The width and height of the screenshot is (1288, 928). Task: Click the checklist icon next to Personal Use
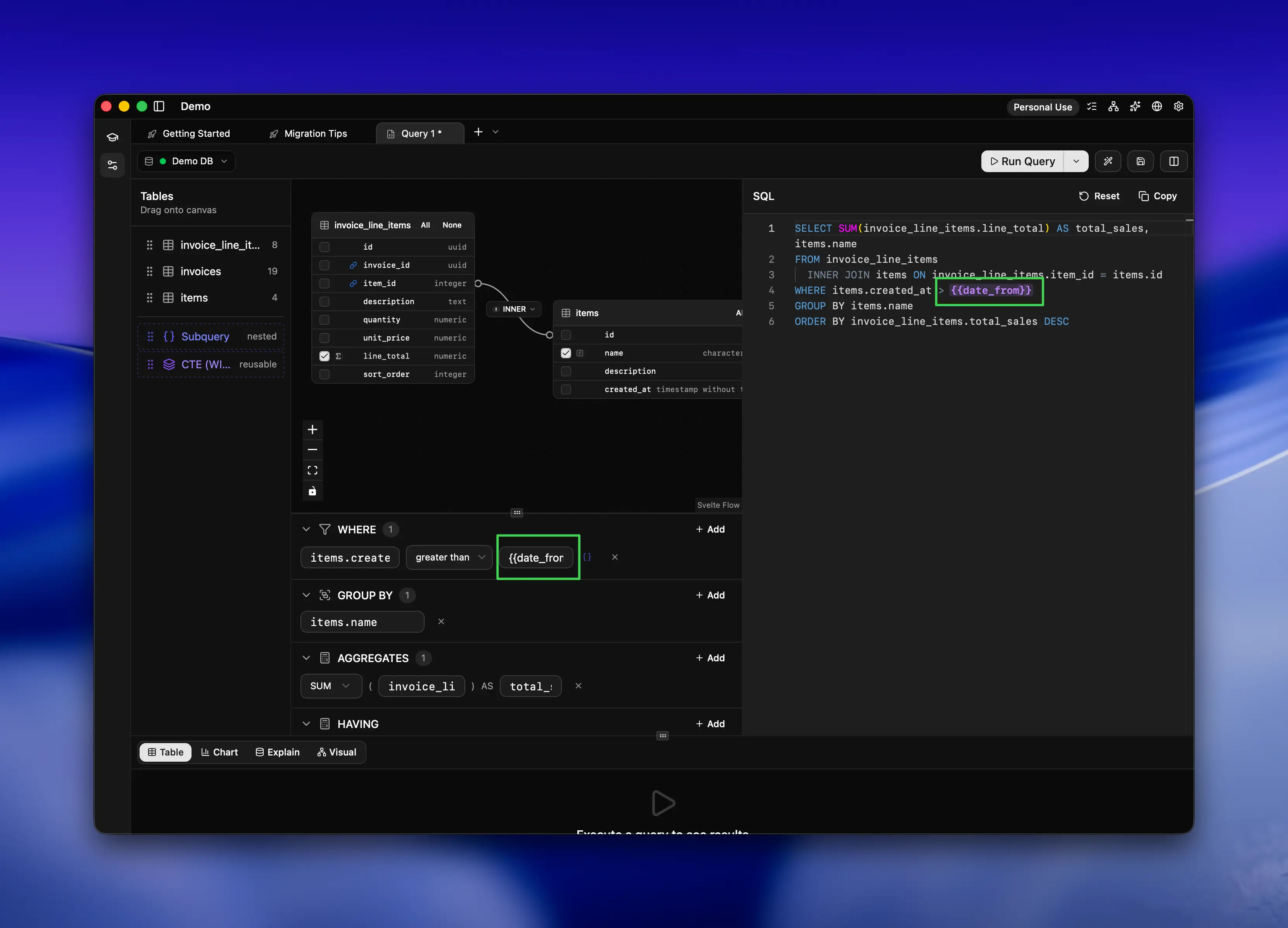(1091, 106)
